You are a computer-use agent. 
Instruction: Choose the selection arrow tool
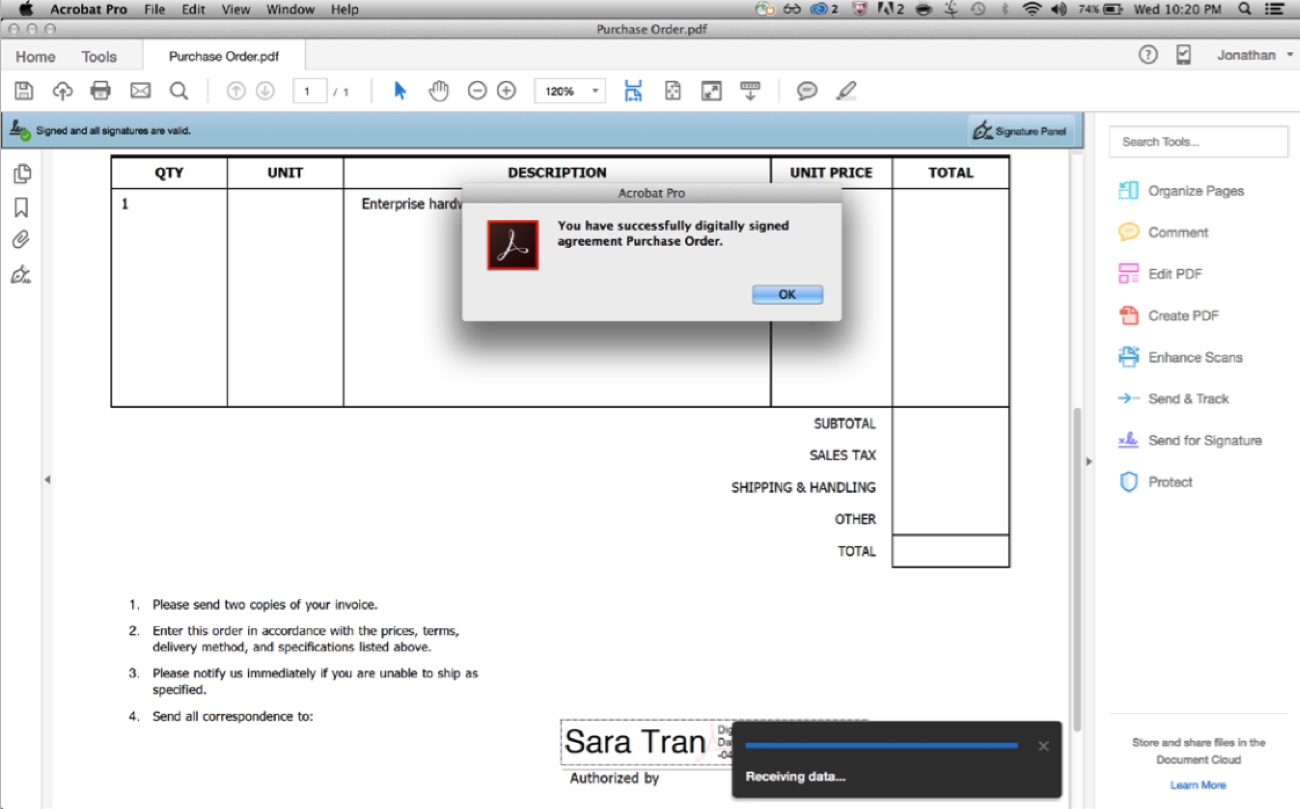pyautogui.click(x=400, y=91)
